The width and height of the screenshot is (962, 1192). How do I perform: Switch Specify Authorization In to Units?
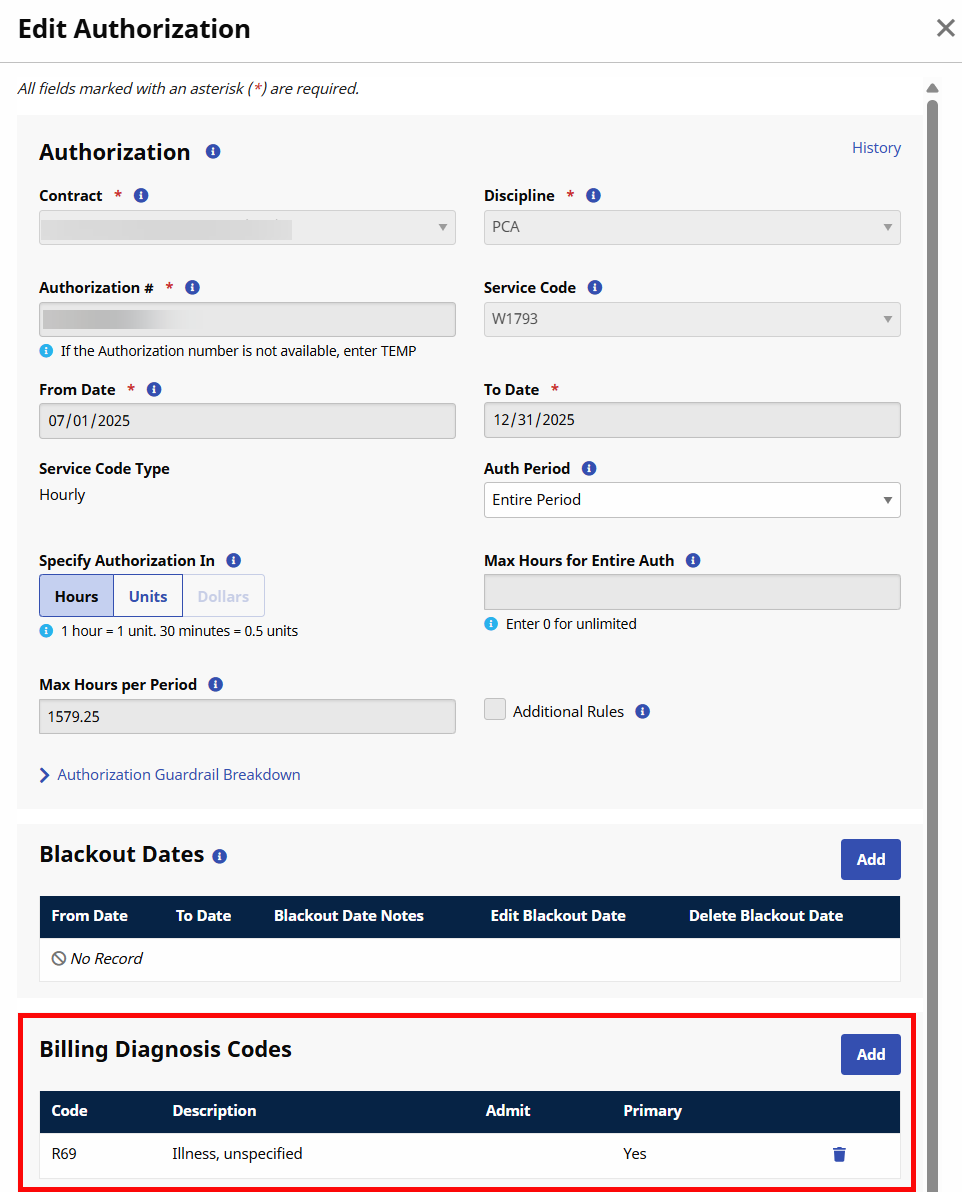tap(147, 595)
